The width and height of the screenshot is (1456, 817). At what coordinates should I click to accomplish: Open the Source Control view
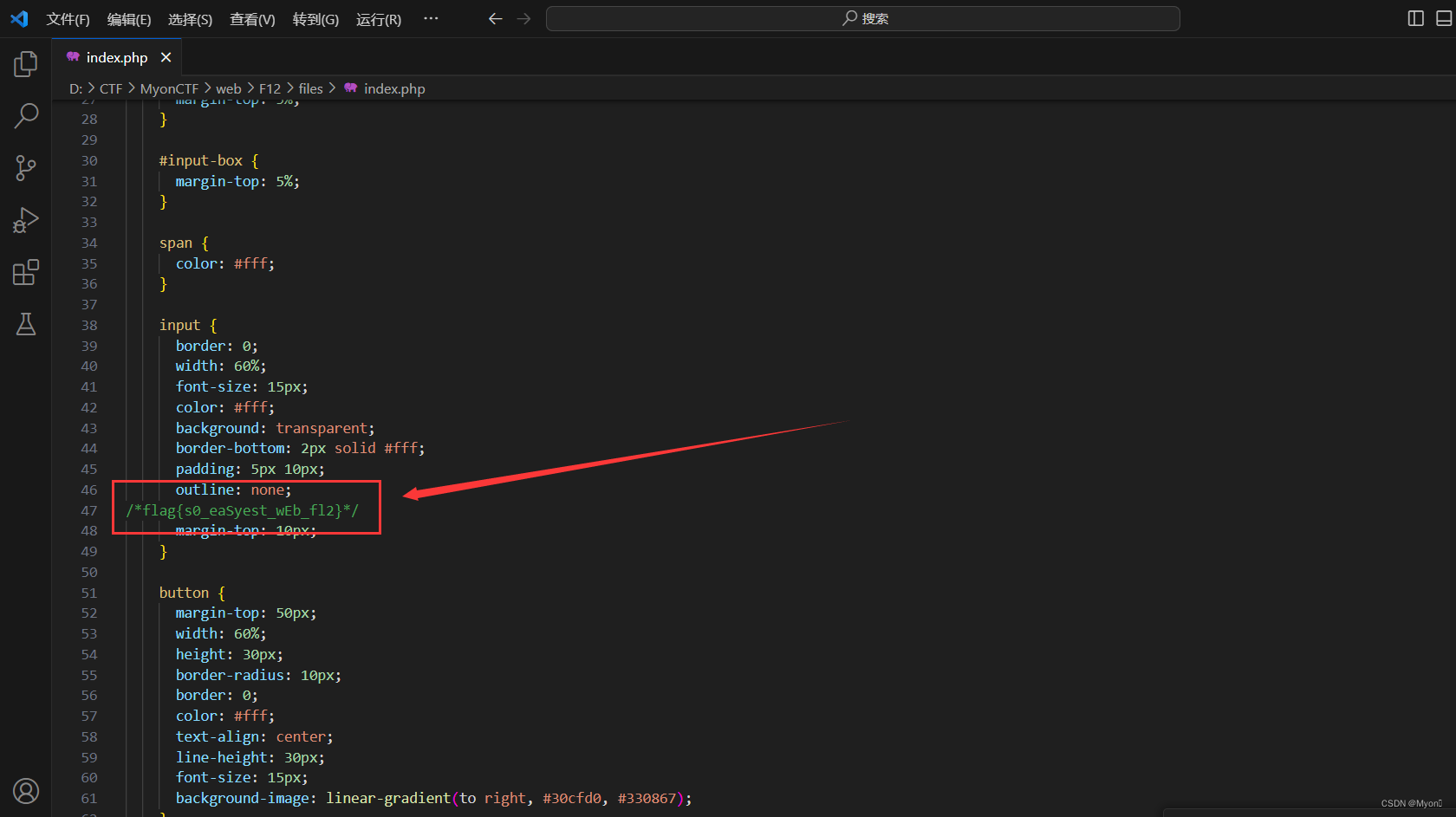point(26,168)
